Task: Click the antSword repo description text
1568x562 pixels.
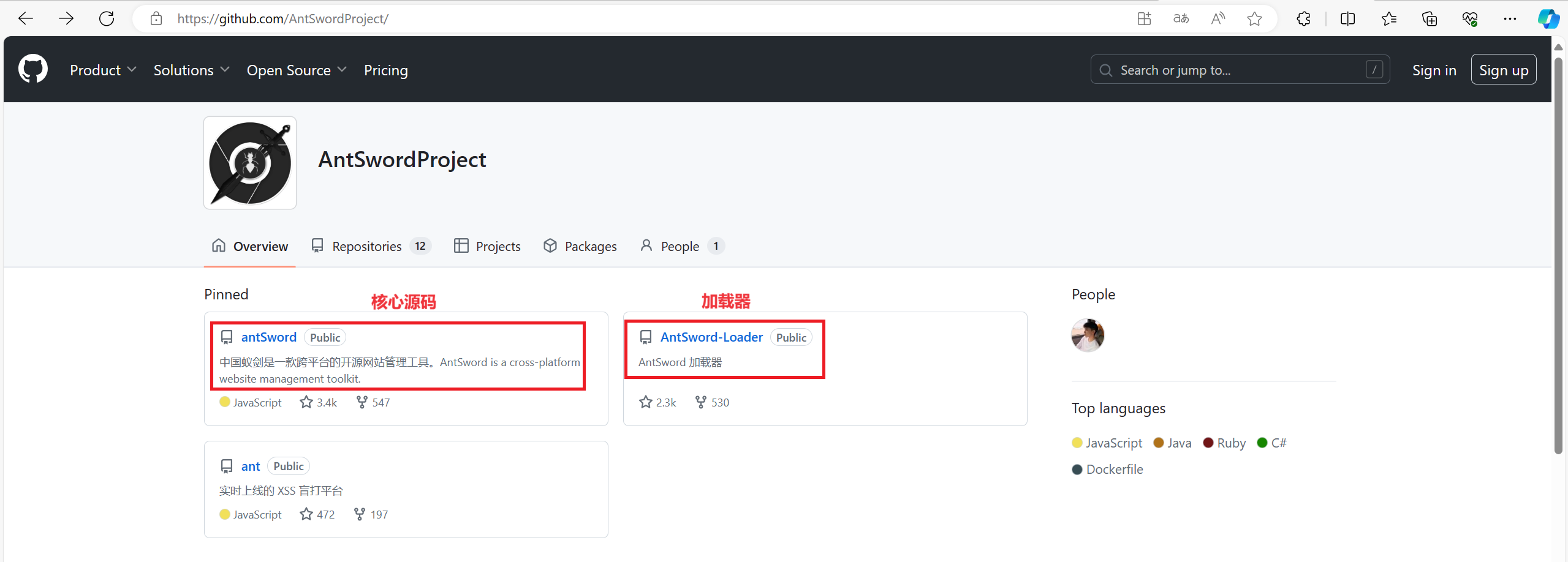Action: 400,370
